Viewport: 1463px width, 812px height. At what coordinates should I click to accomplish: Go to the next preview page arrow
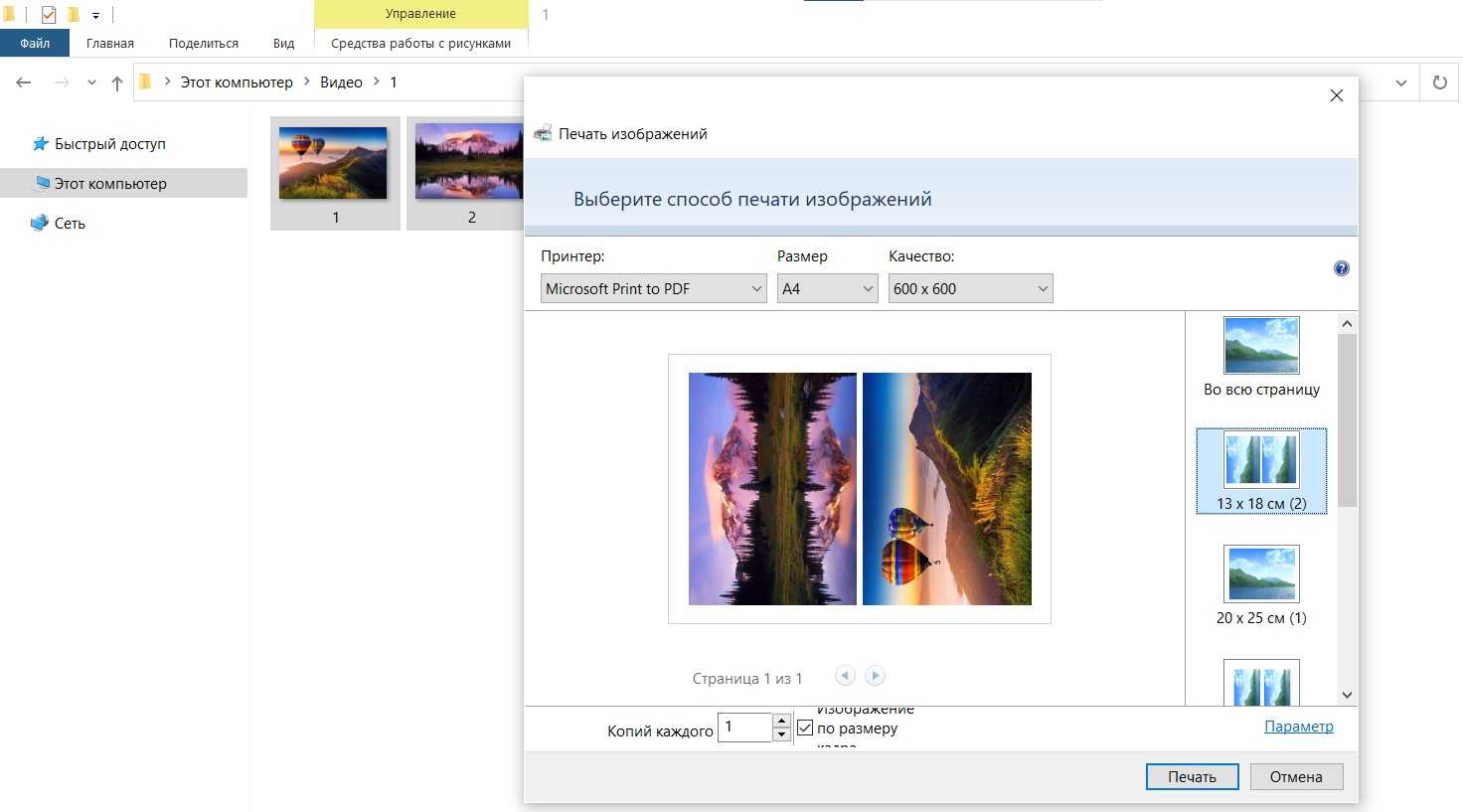pyautogui.click(x=875, y=676)
